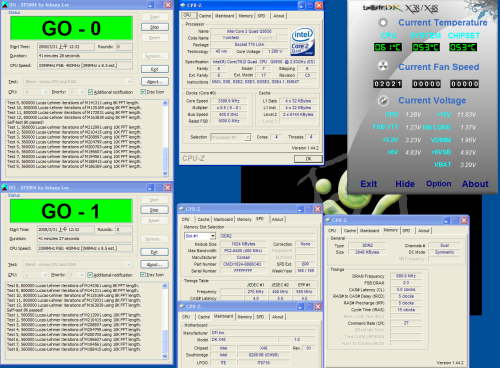Click the Intel Core 2 logo in CPU-Z
The height and width of the screenshot is (368, 500).
[x=303, y=42]
